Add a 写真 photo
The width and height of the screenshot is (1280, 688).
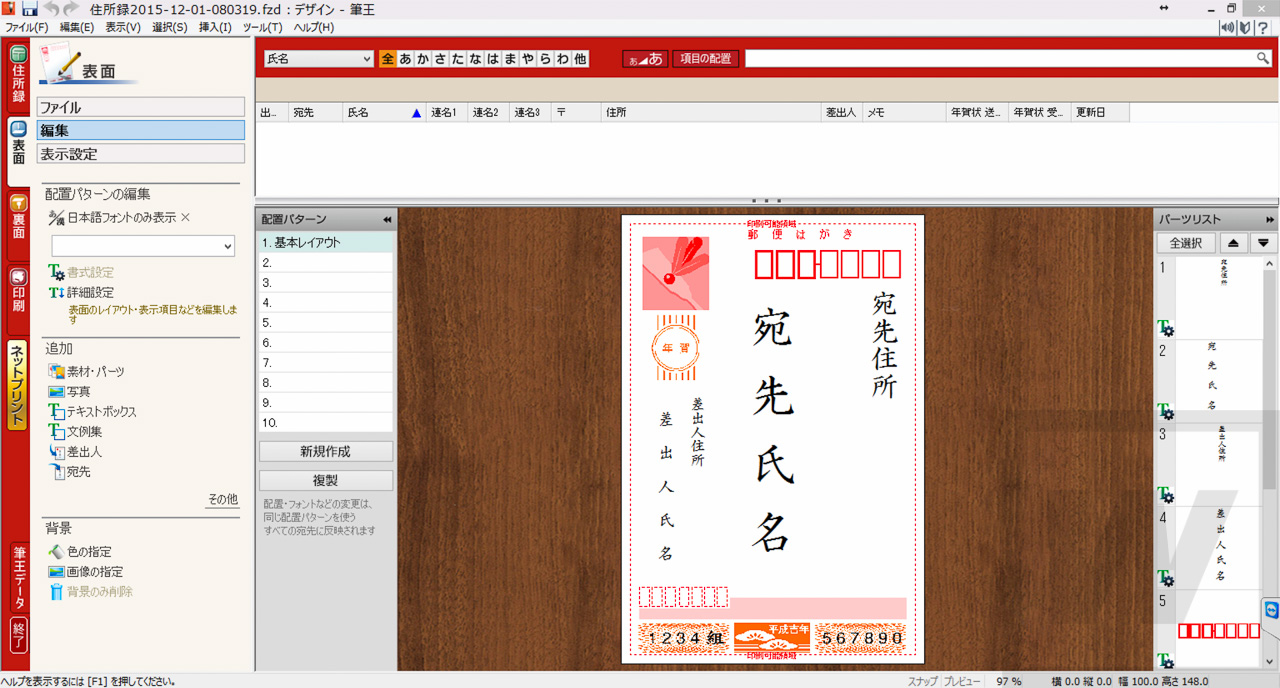click(x=69, y=392)
